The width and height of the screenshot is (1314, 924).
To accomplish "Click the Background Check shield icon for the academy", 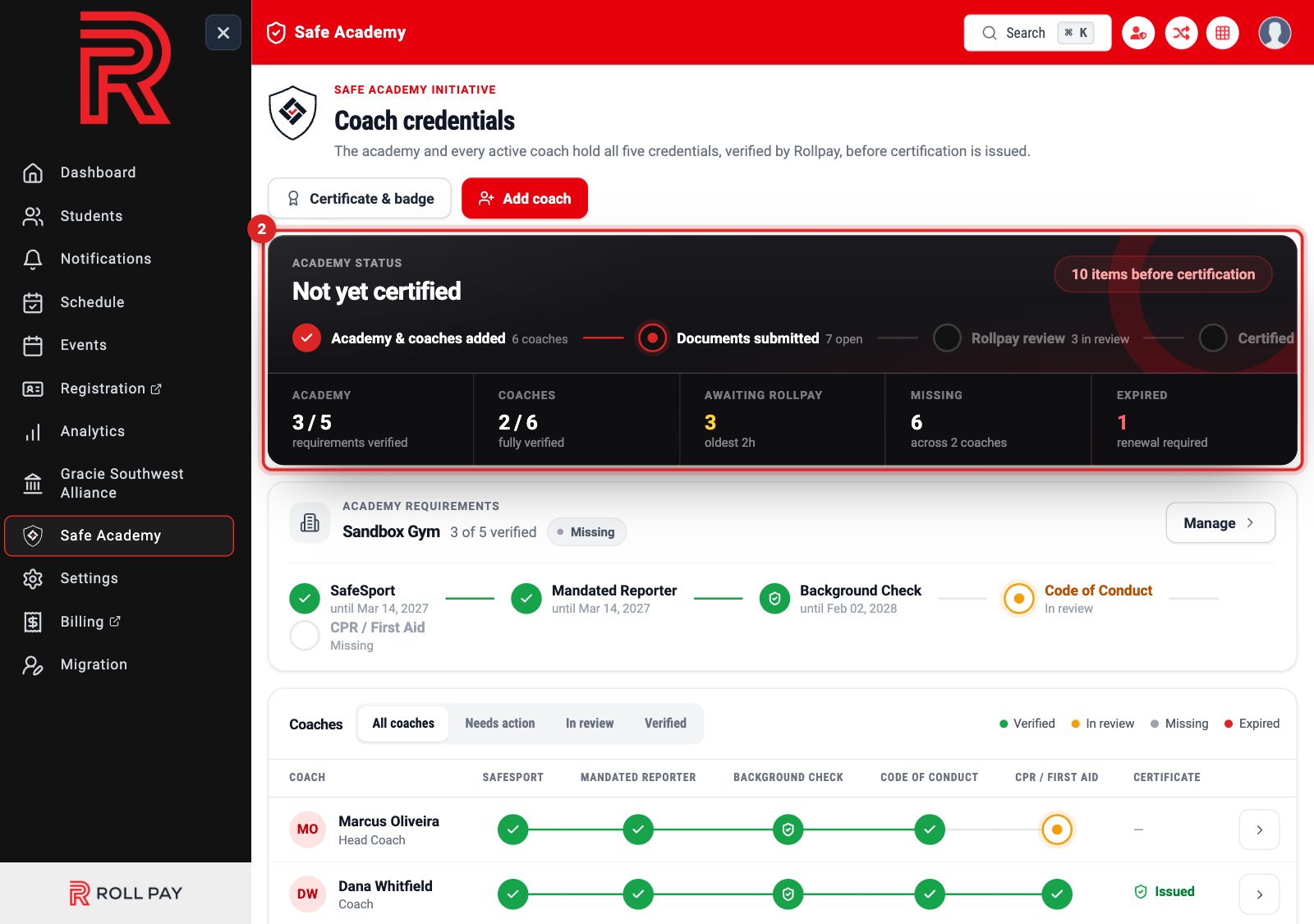I will 774,599.
